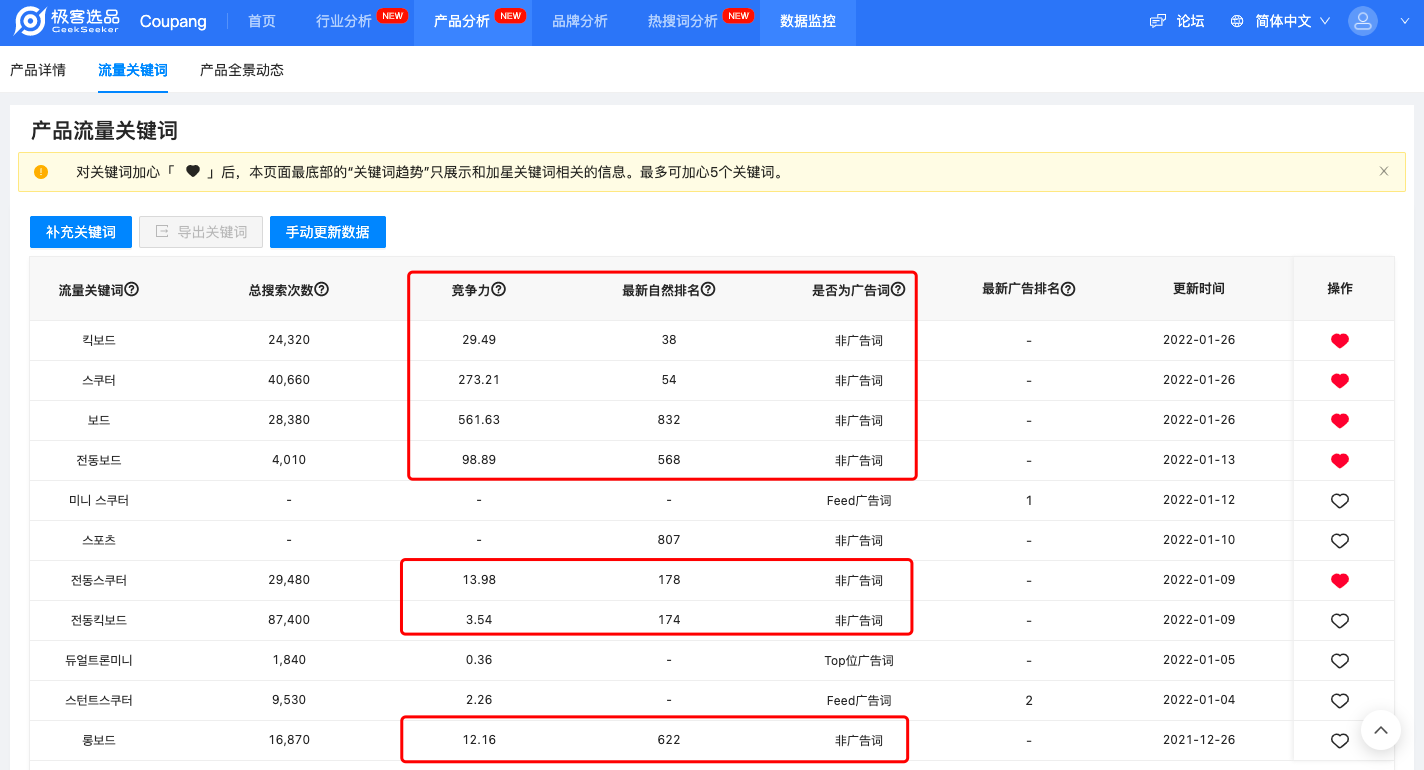This screenshot has width=1424, height=770.
Task: Open the help icon beside 最新广告排名
Action: pos(1066,288)
